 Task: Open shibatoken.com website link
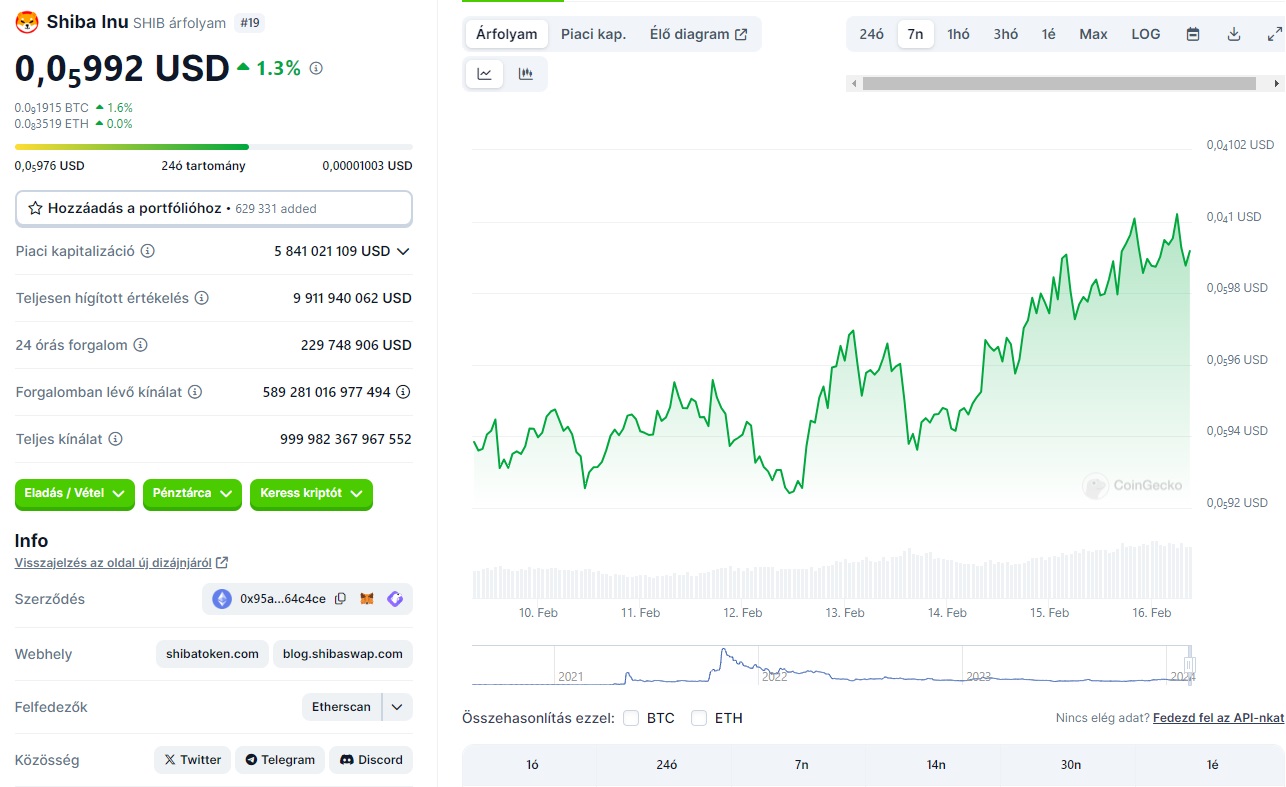coord(212,654)
